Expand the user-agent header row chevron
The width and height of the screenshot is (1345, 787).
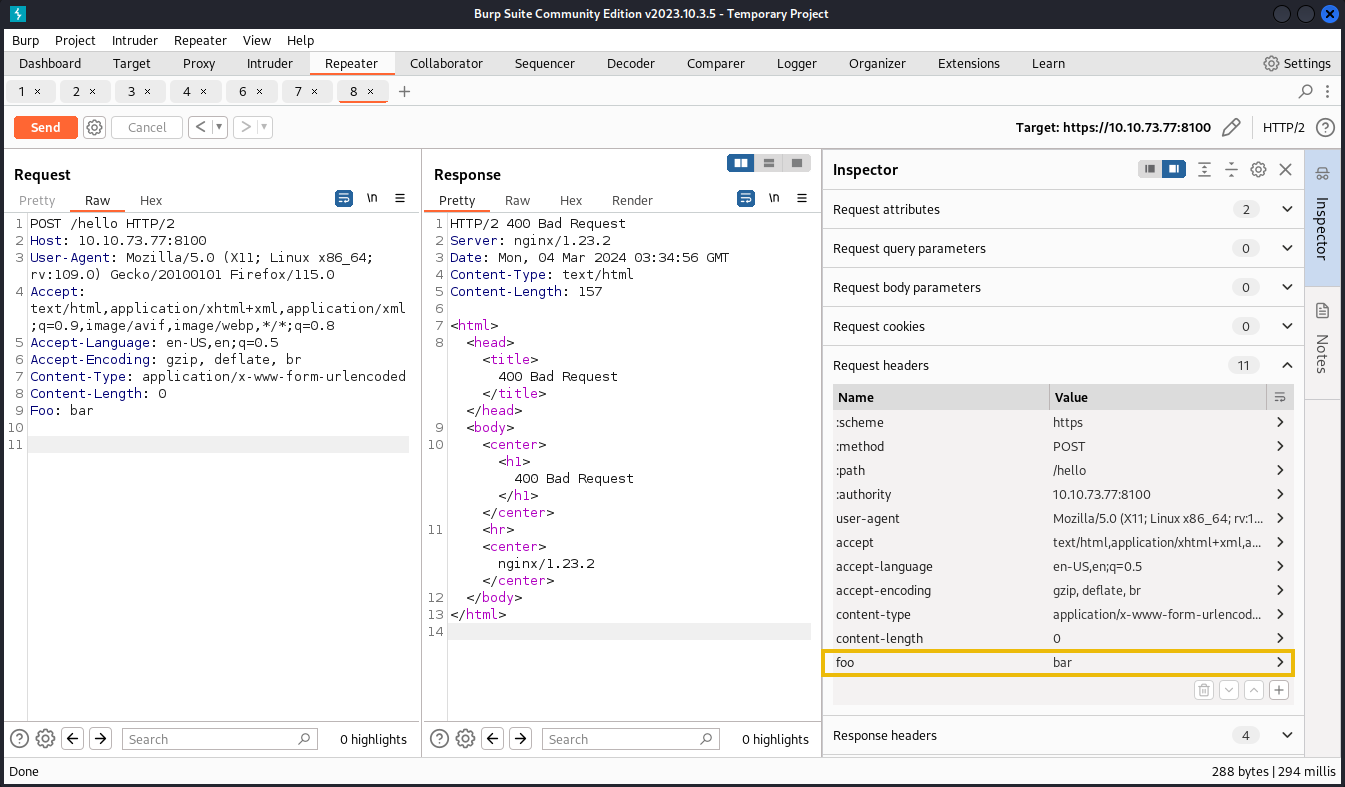pos(1279,518)
